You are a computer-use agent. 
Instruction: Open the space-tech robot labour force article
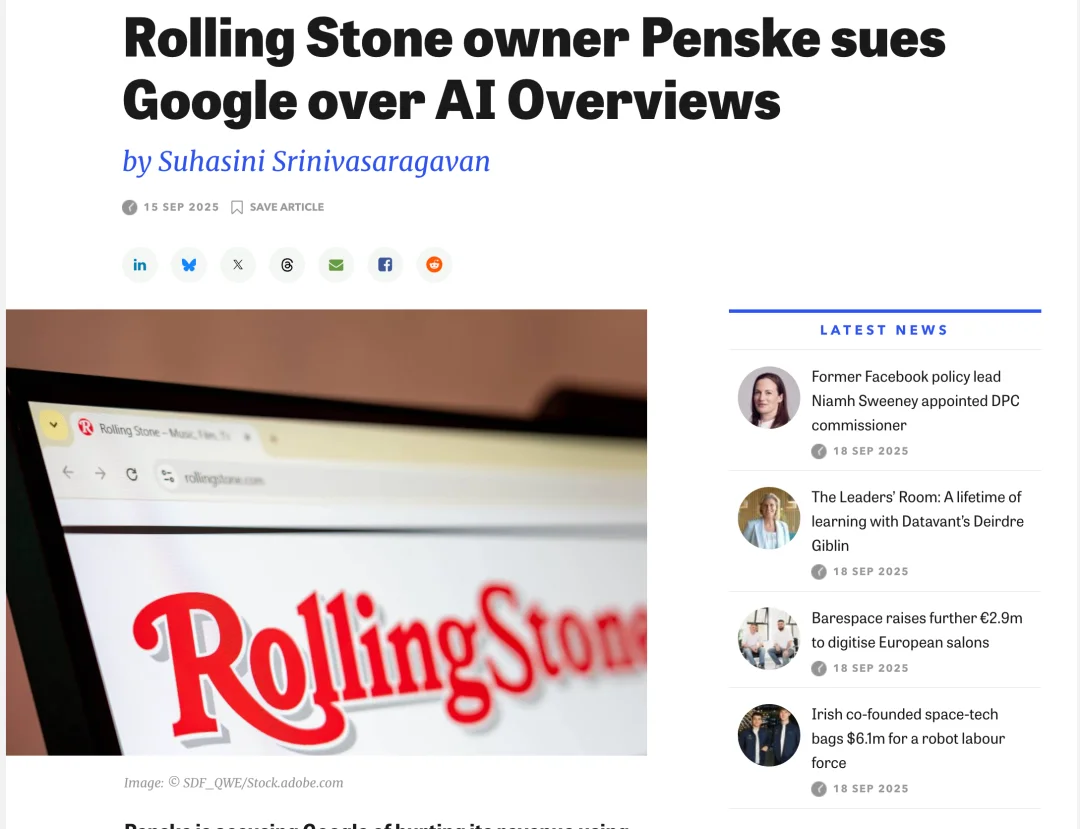[907, 738]
